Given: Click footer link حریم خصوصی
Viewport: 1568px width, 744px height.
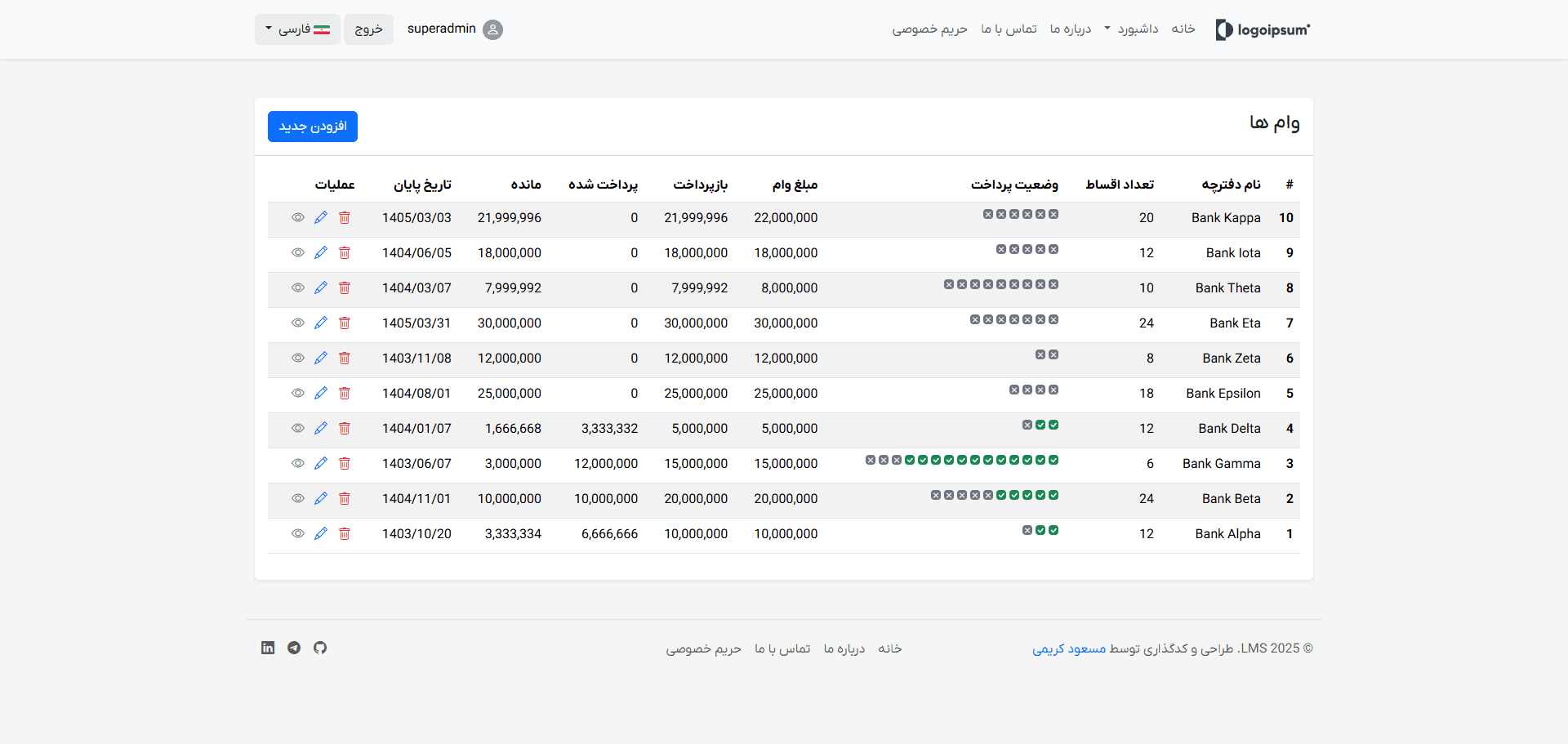Looking at the screenshot, I should point(704,648).
